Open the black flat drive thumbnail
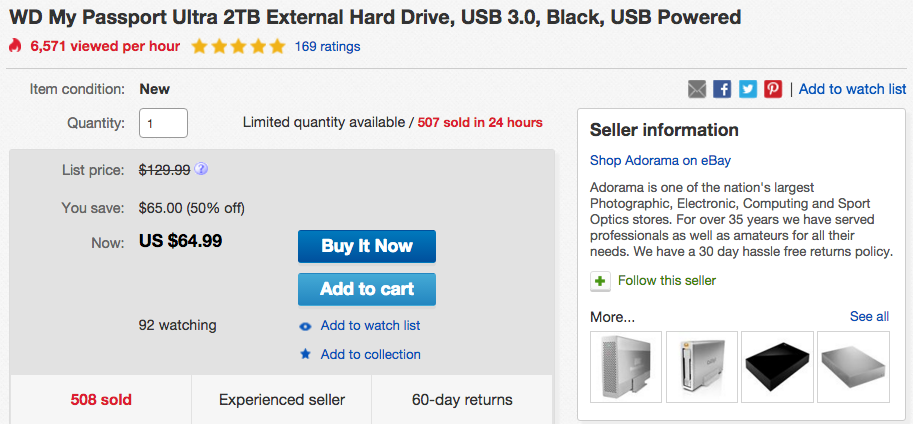Viewport: 913px width, 424px height. (x=777, y=366)
